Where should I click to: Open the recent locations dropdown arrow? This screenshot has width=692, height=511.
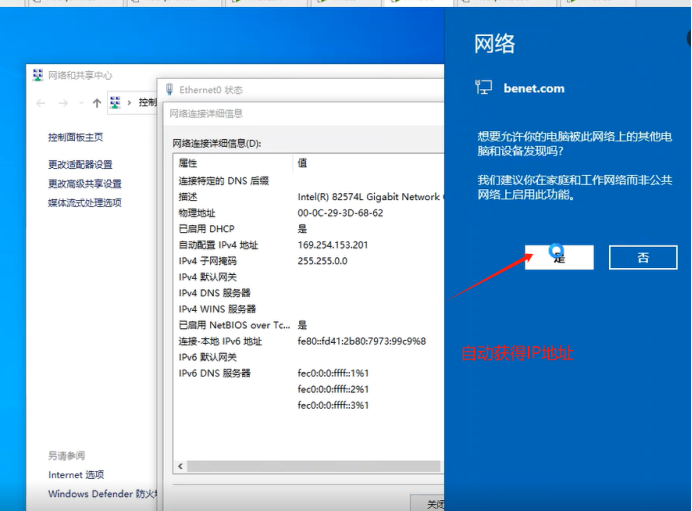pos(81,103)
